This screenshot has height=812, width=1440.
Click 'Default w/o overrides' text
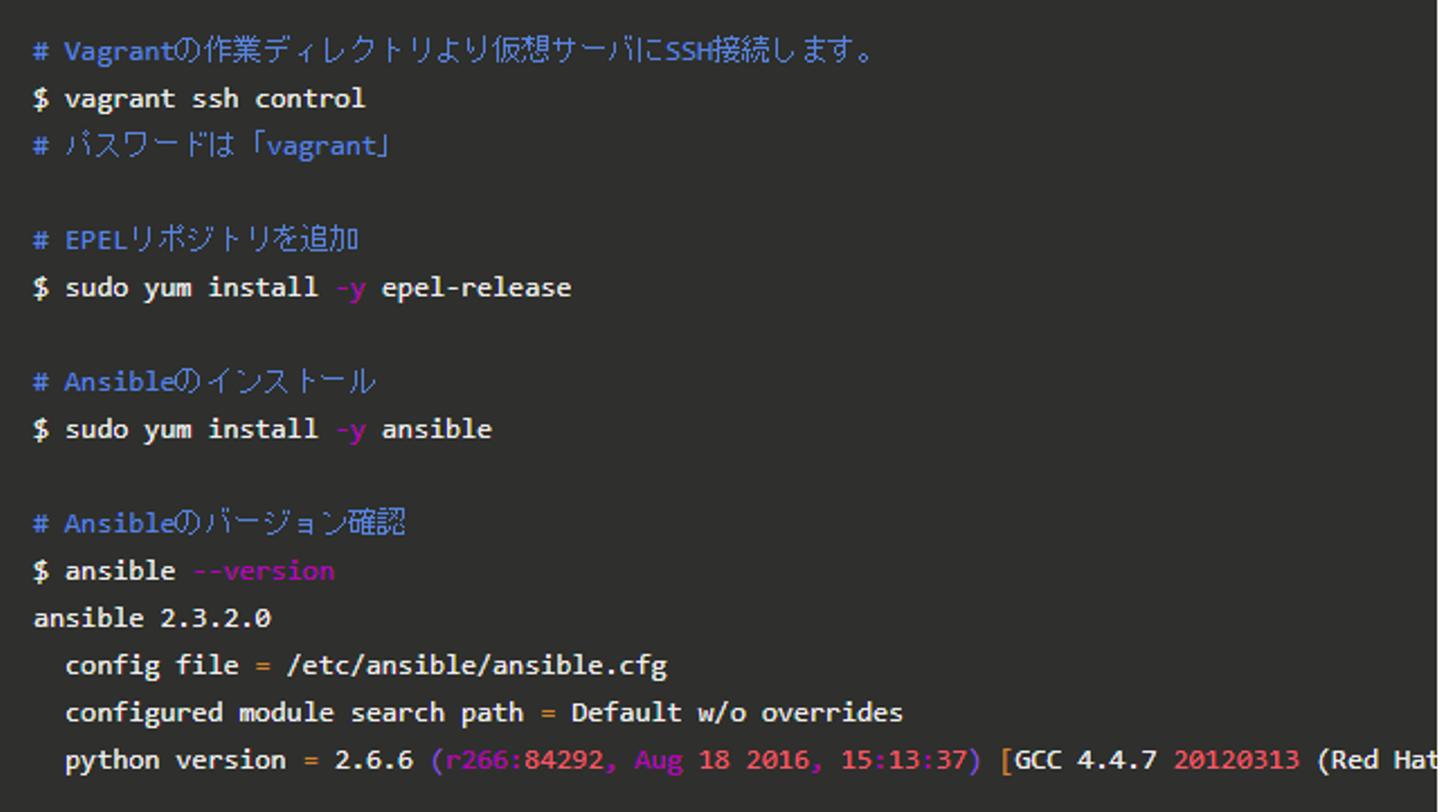(736, 713)
